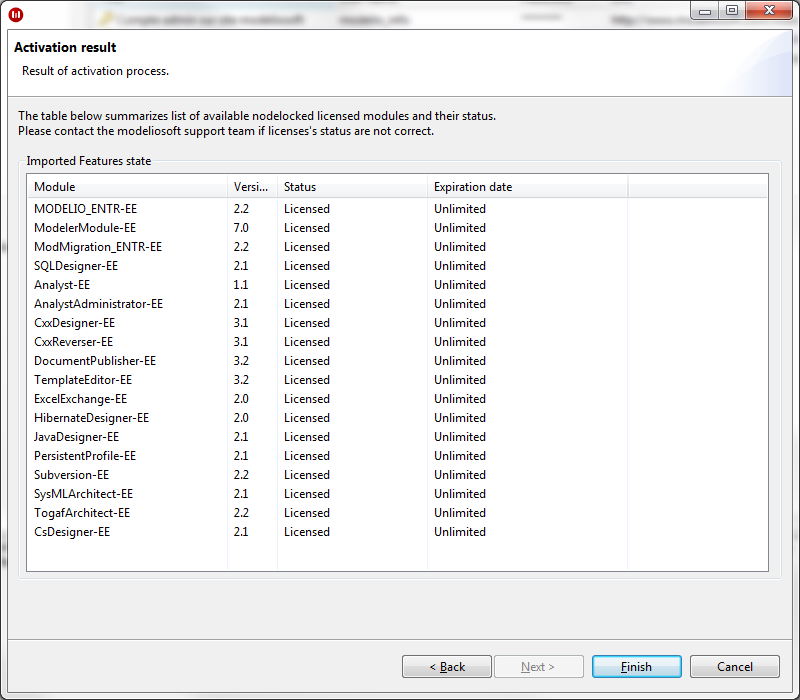The image size is (800, 700).
Task: Select the TogafArchitect-EE module
Action: (x=82, y=512)
